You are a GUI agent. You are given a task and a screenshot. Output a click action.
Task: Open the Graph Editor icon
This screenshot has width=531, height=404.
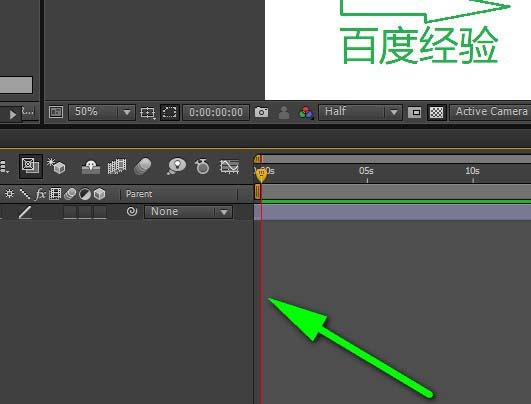tap(230, 166)
